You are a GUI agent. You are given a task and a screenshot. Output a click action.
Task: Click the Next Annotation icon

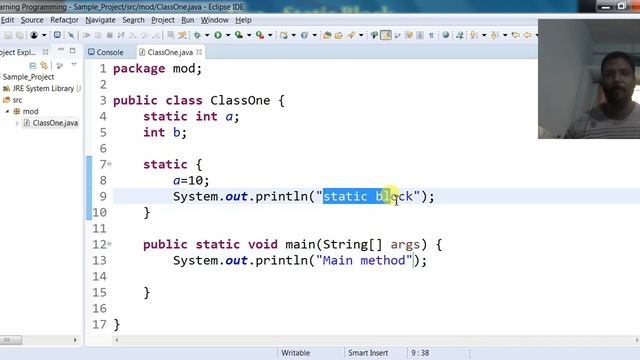point(474,36)
